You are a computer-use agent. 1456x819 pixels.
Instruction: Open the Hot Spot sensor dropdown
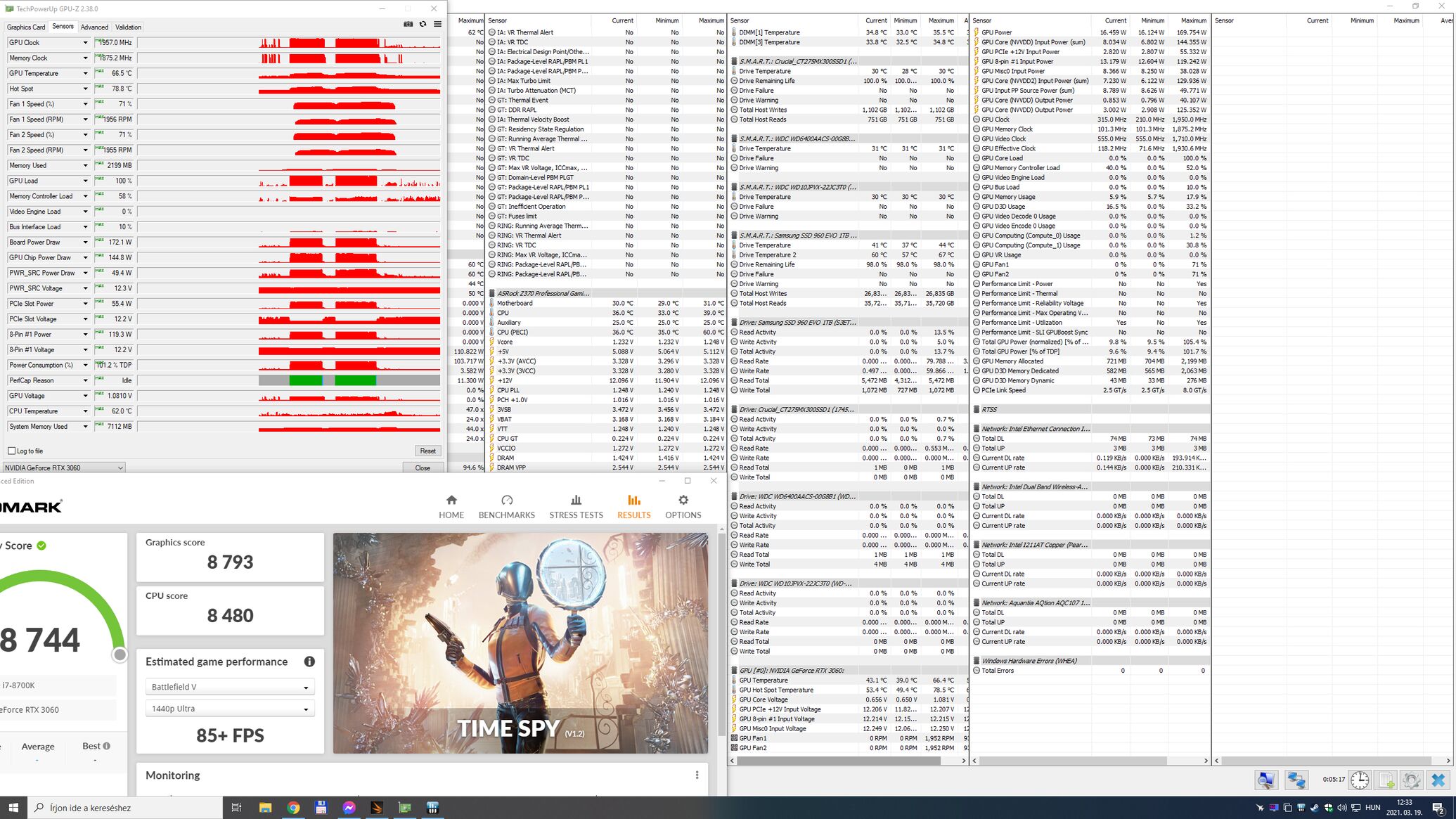85,89
